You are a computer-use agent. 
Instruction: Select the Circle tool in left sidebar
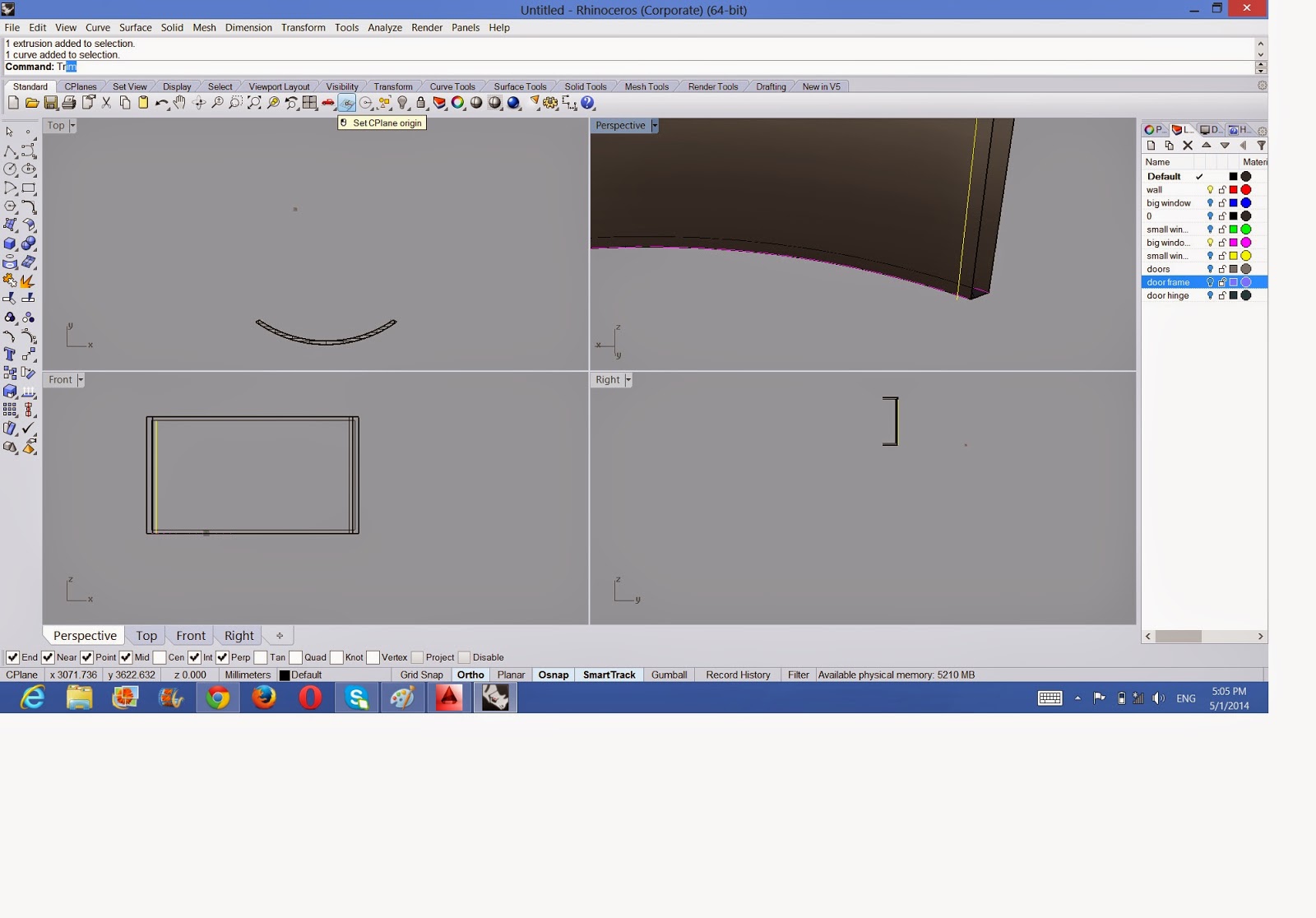pos(10,169)
